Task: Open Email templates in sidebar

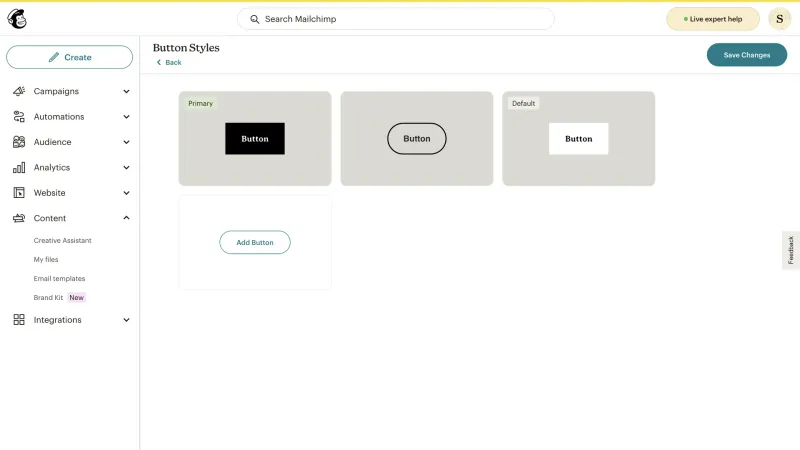Action: point(59,279)
